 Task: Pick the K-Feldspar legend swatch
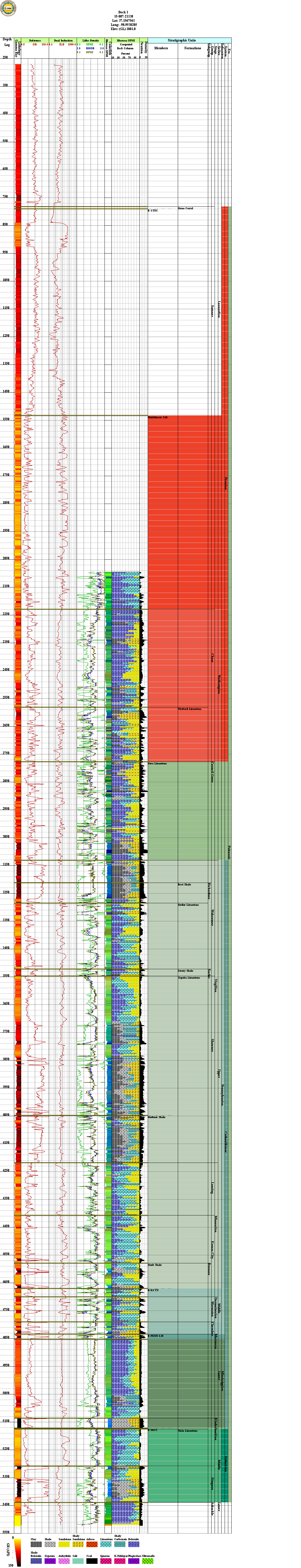[x=120, y=1561]
